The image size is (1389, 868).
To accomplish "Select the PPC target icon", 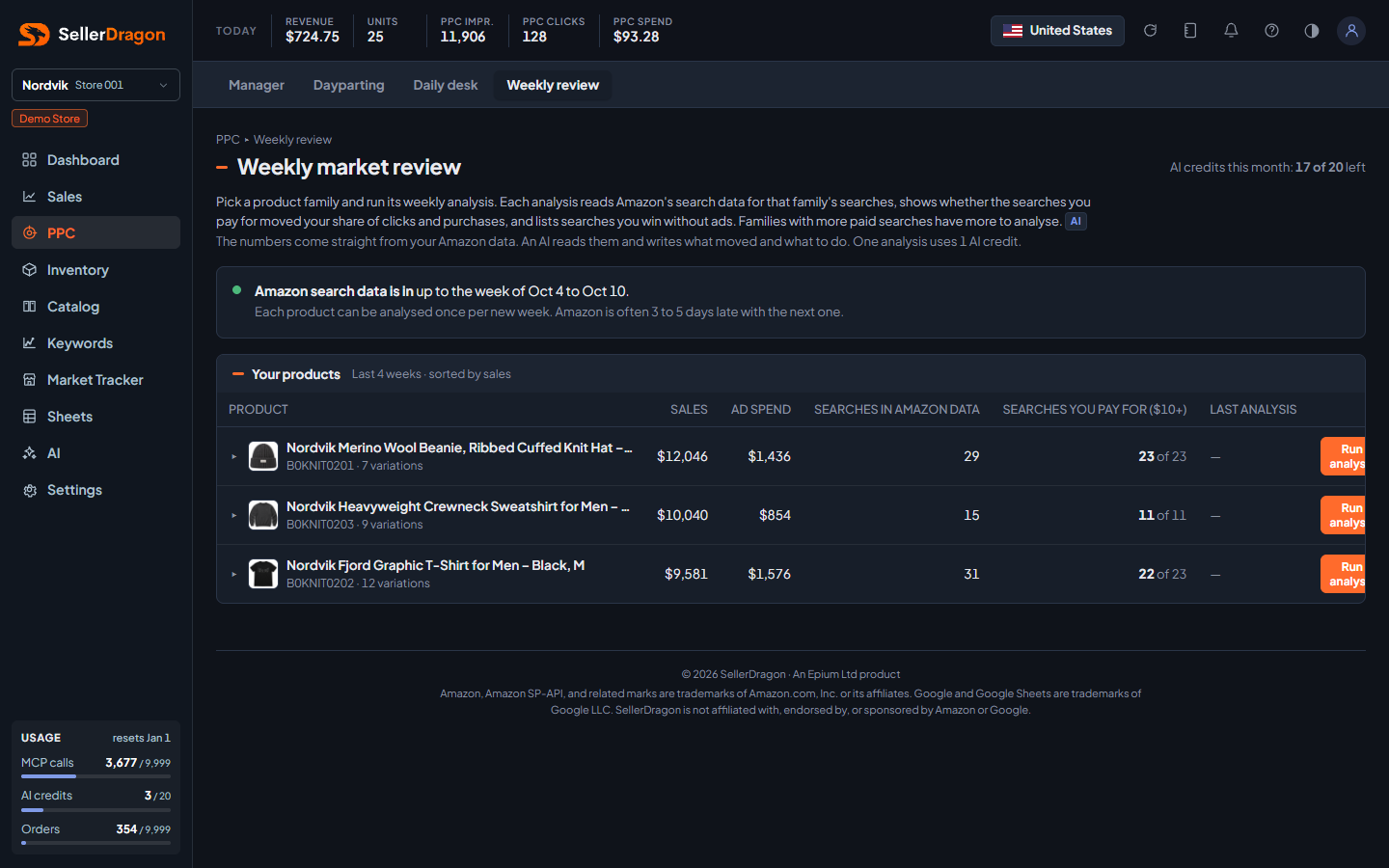I will point(30,233).
